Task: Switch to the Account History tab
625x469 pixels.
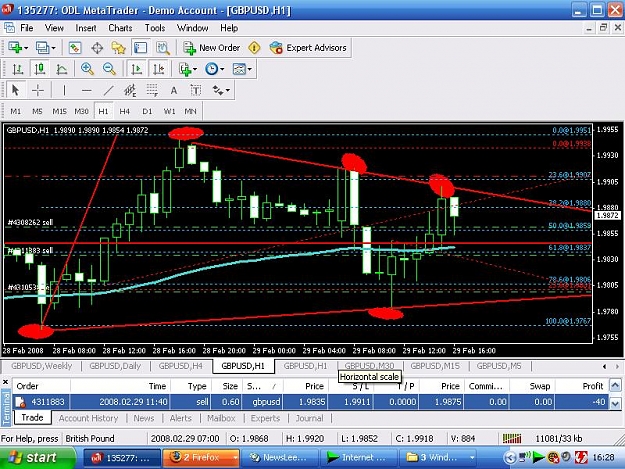Action: click(88, 418)
